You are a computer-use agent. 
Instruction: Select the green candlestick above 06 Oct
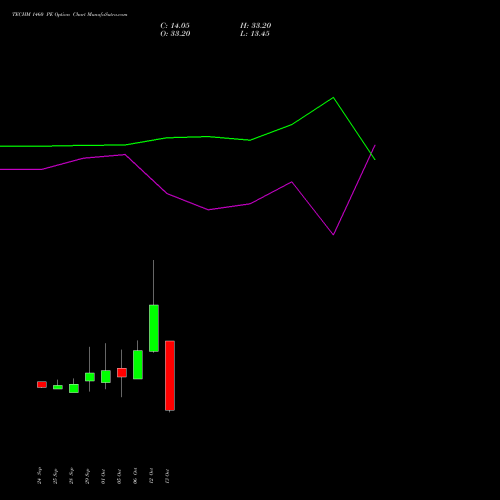138,364
